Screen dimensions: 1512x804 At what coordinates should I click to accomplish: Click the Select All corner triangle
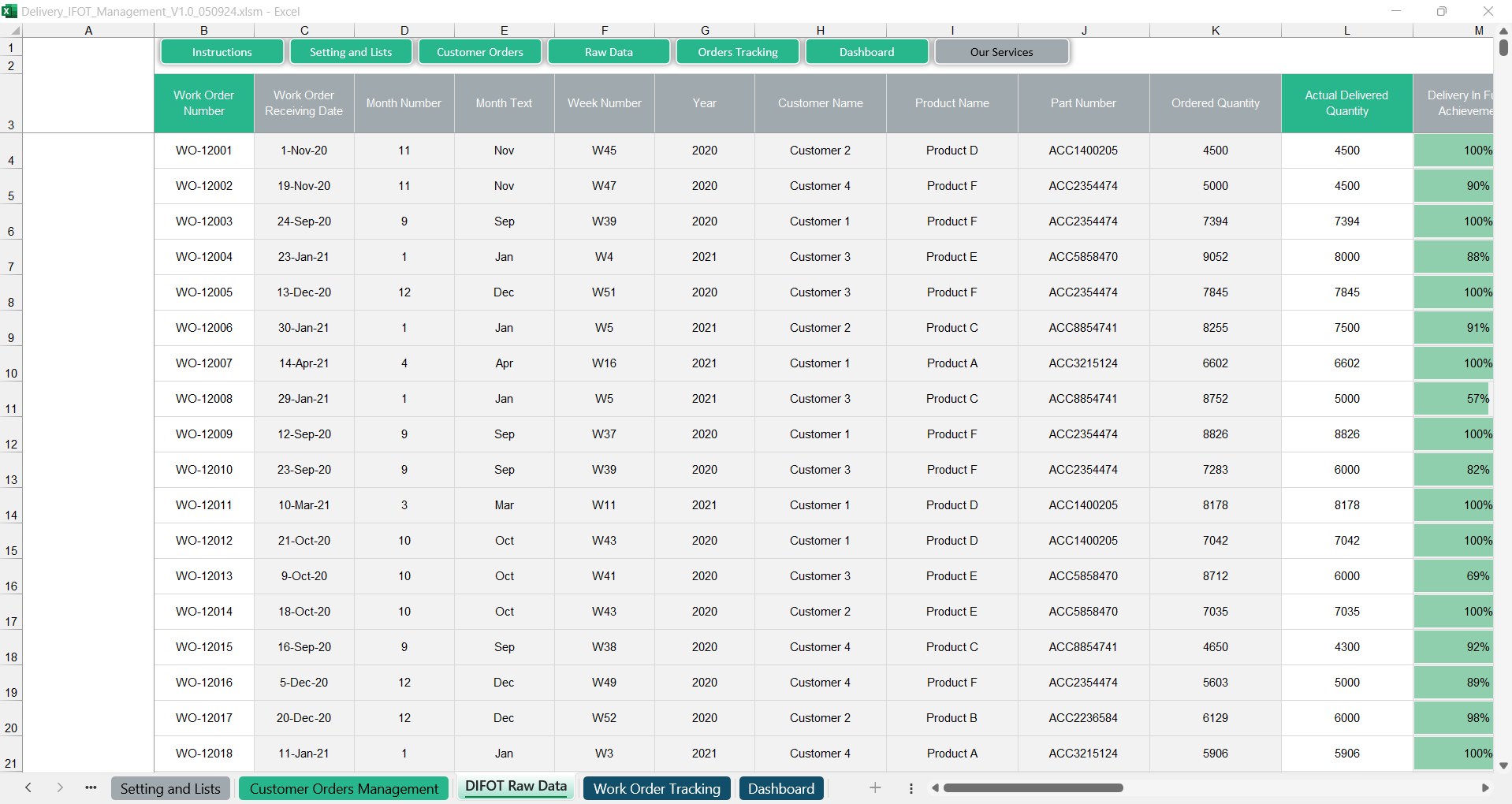pyautogui.click(x=14, y=31)
